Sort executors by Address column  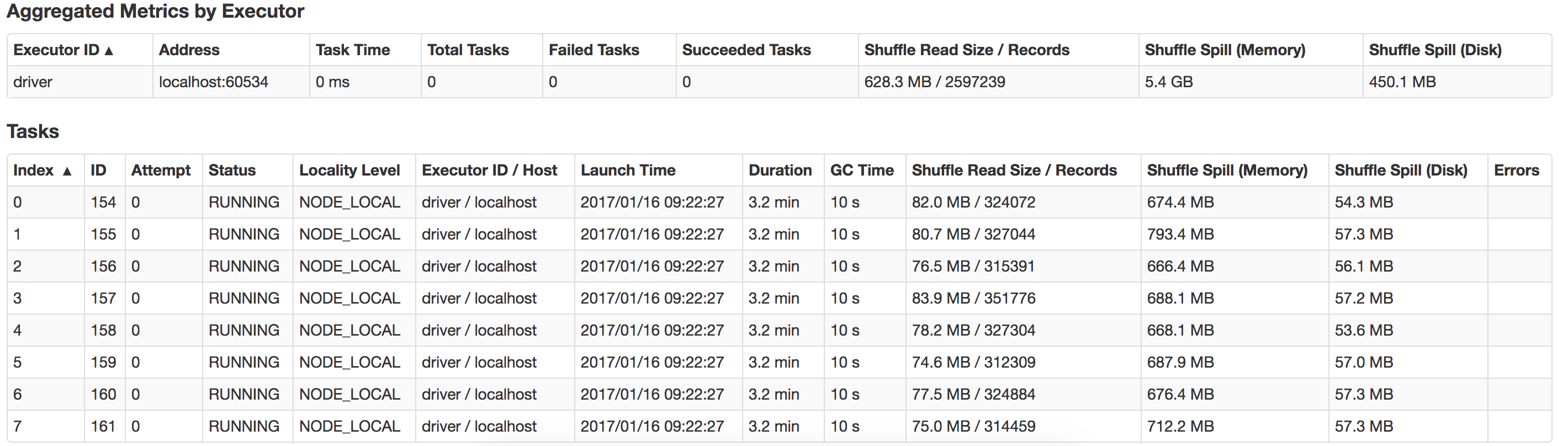coord(189,50)
